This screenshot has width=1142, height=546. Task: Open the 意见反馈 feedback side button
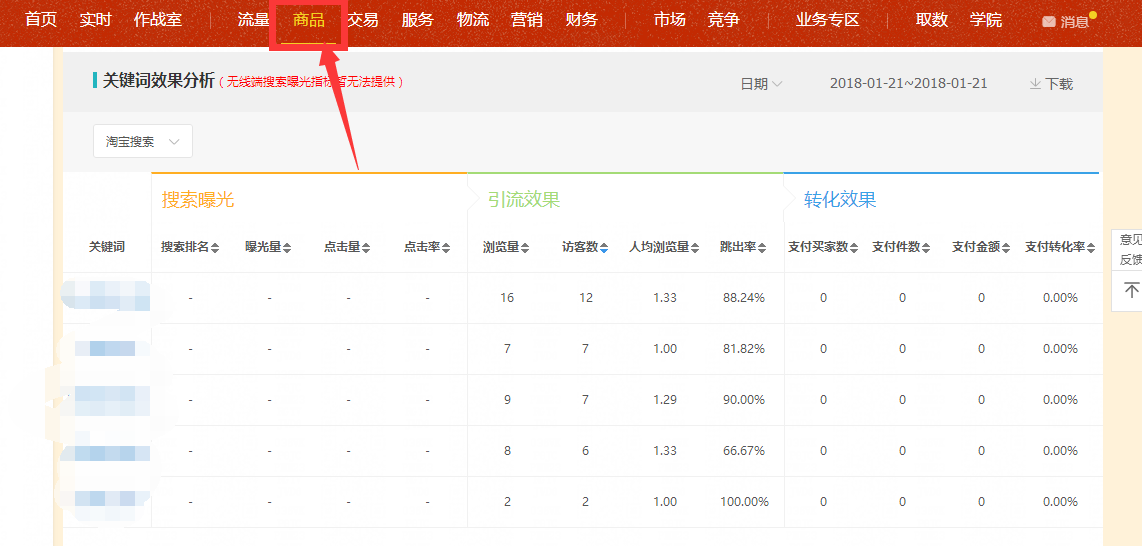pyautogui.click(x=1130, y=249)
